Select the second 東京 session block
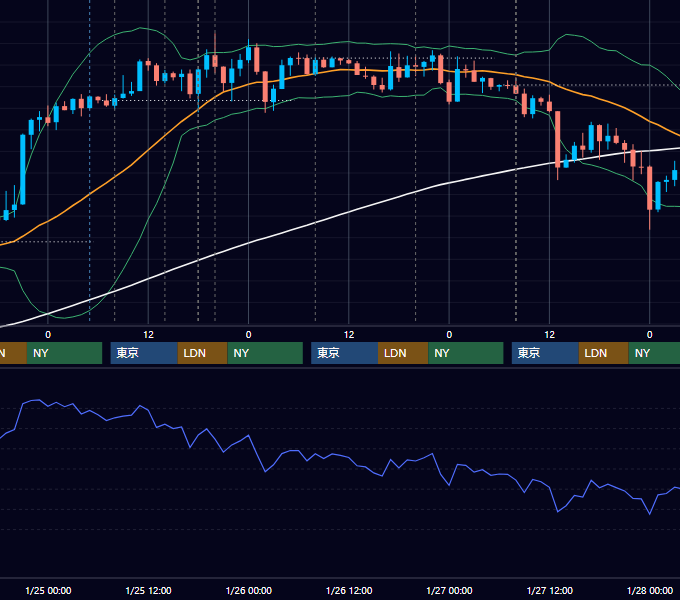The height and width of the screenshot is (600, 680). pos(344,353)
